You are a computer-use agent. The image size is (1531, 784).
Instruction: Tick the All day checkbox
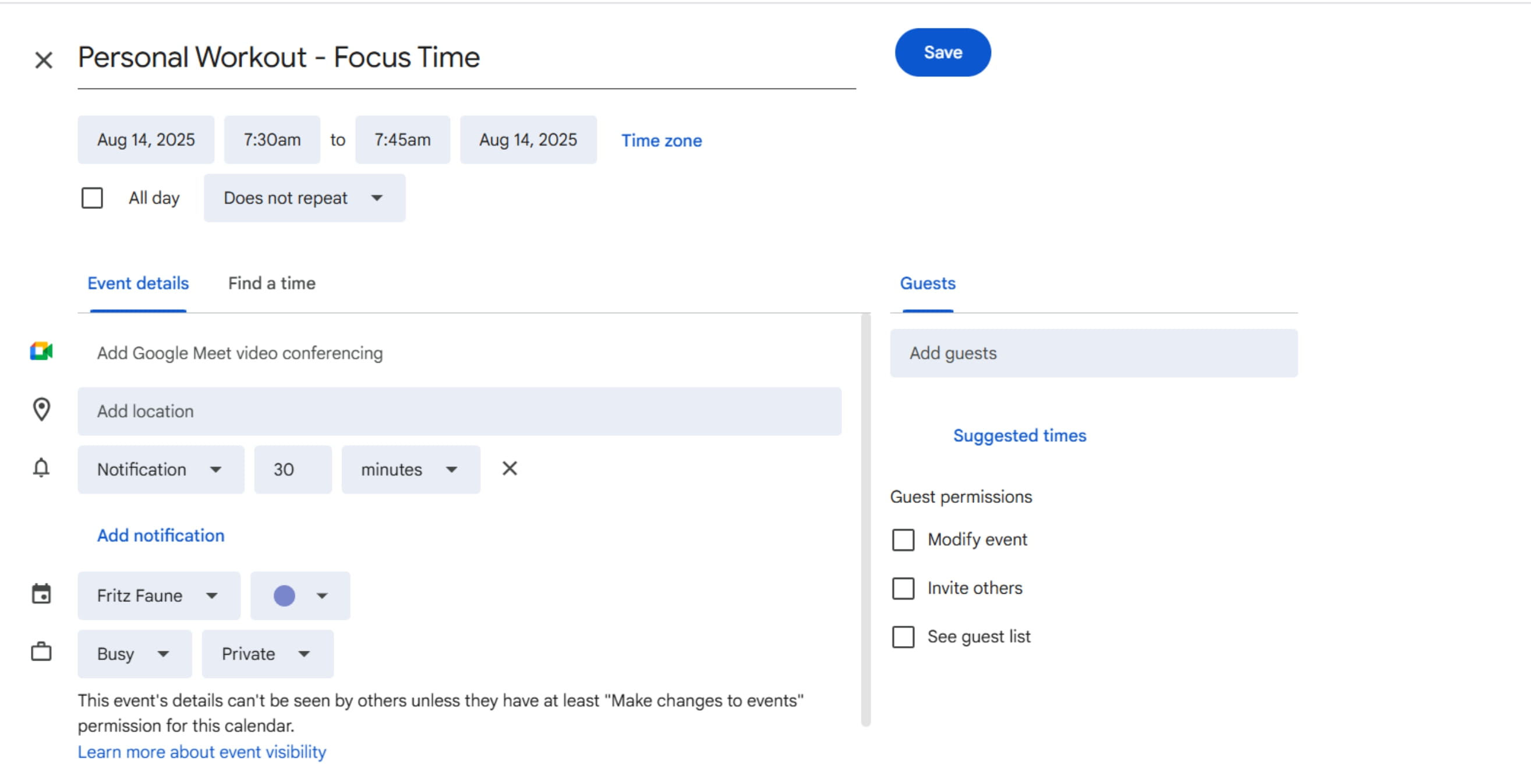[92, 198]
